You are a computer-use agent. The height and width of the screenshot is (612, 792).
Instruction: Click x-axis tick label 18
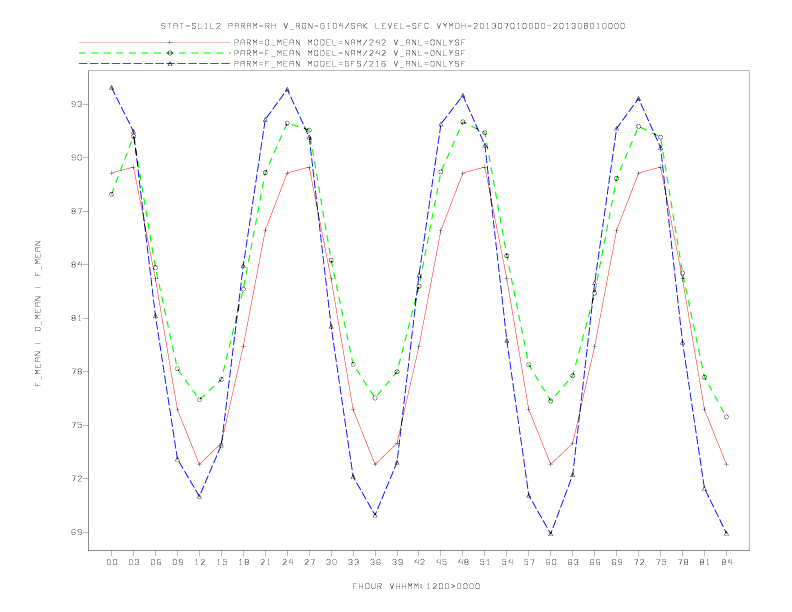[x=243, y=562]
